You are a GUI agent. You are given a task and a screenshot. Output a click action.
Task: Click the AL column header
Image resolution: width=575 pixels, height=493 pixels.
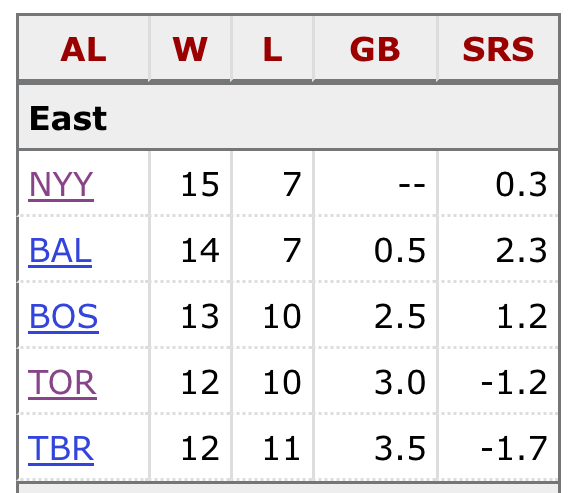point(84,49)
